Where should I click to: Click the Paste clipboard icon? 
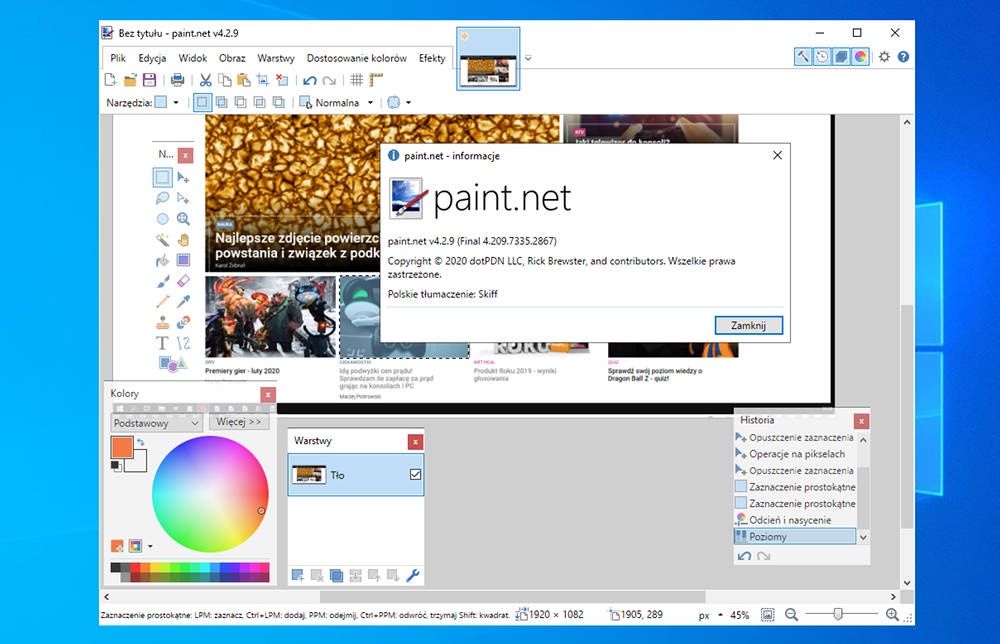(244, 80)
